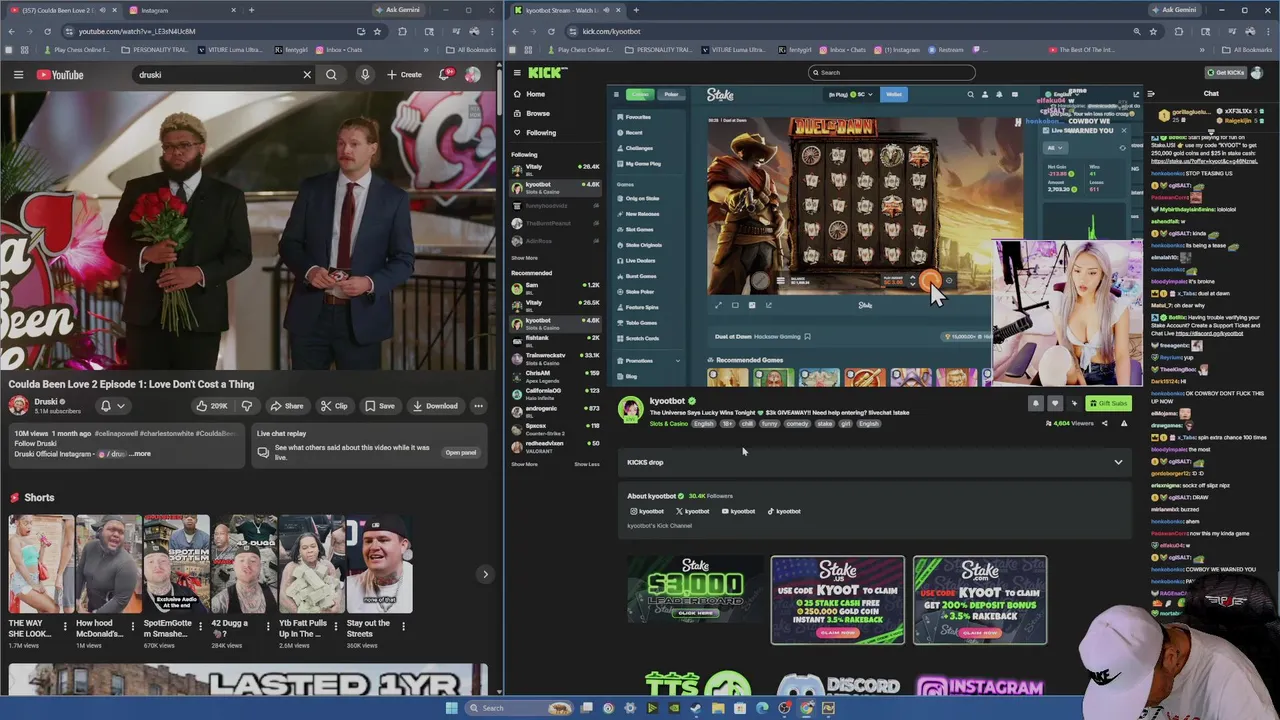Image resolution: width=1280 pixels, height=720 pixels.
Task: Open Browse in Kick sidebar
Action: coord(530,113)
